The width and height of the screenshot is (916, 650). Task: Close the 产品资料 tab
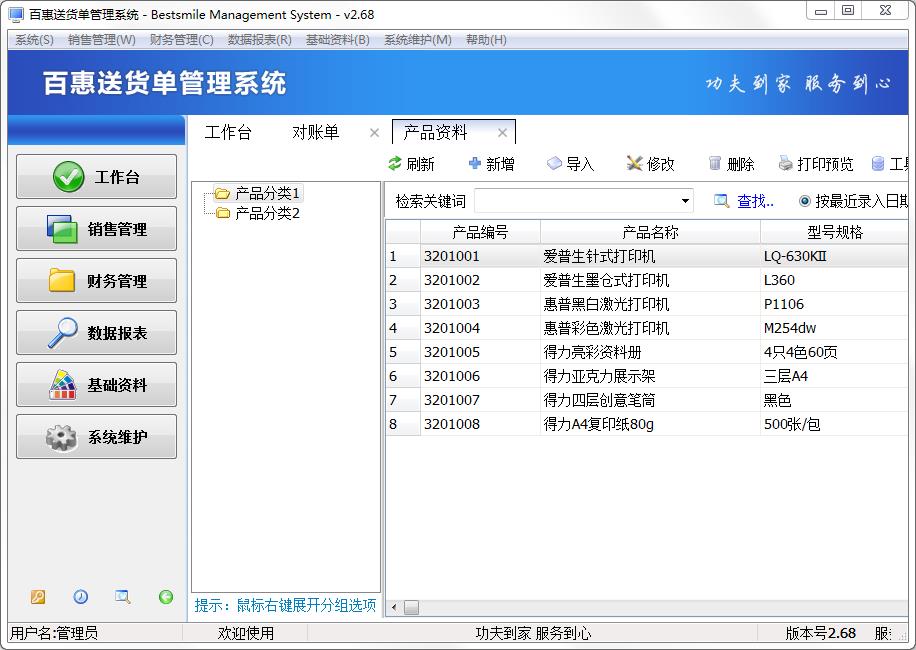(502, 132)
